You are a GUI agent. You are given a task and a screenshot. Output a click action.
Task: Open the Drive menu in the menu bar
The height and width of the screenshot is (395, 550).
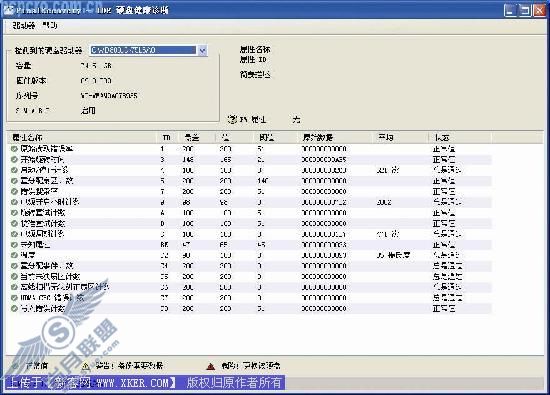tap(24, 25)
